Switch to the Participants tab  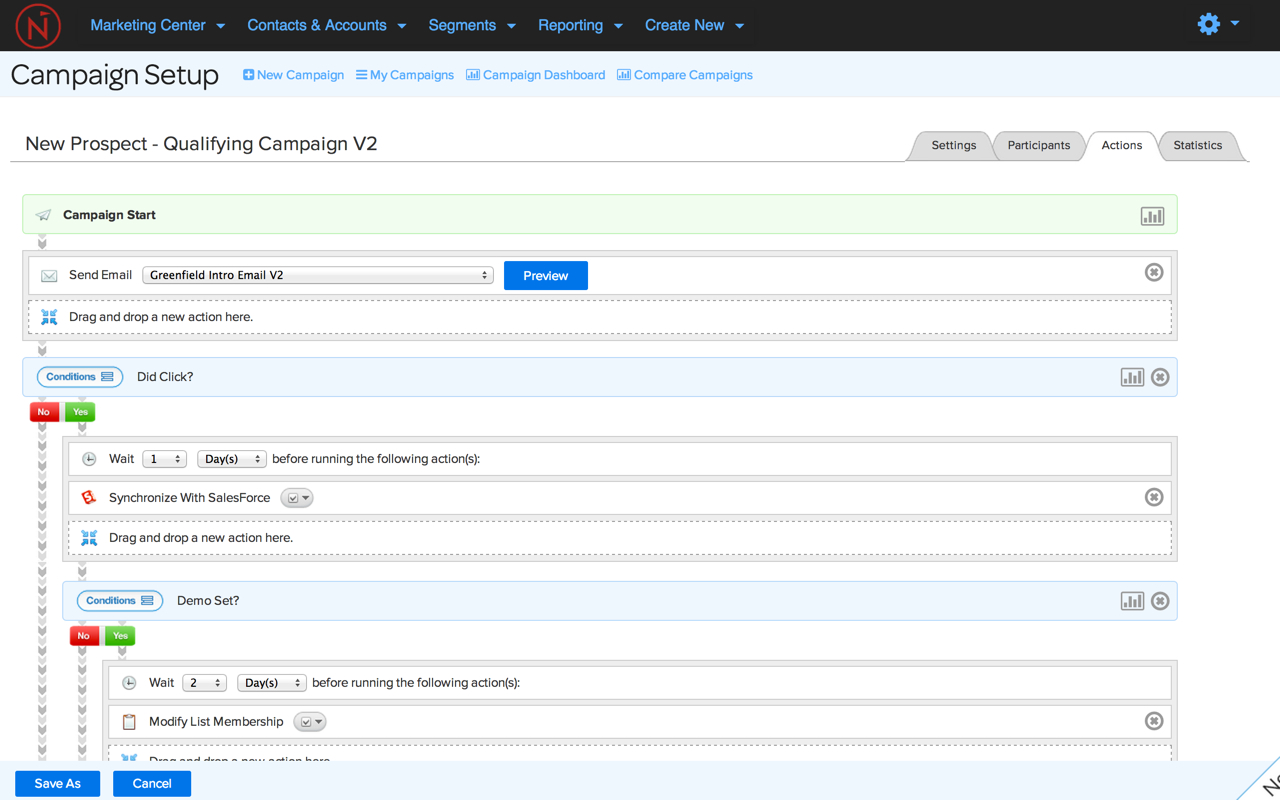click(1038, 145)
